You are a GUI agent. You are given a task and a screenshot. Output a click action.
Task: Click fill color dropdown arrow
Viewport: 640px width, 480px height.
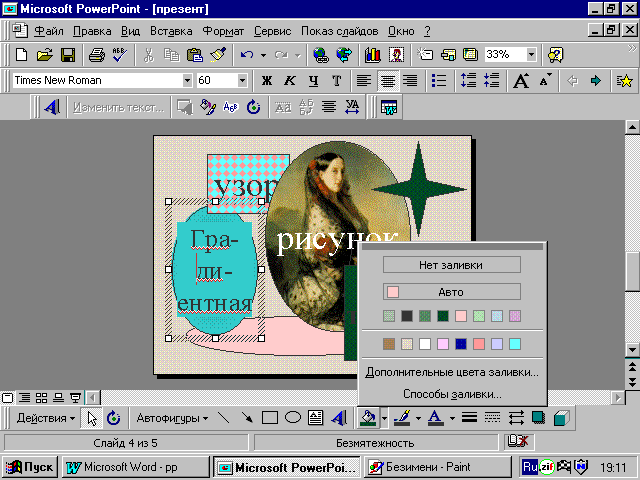point(384,418)
